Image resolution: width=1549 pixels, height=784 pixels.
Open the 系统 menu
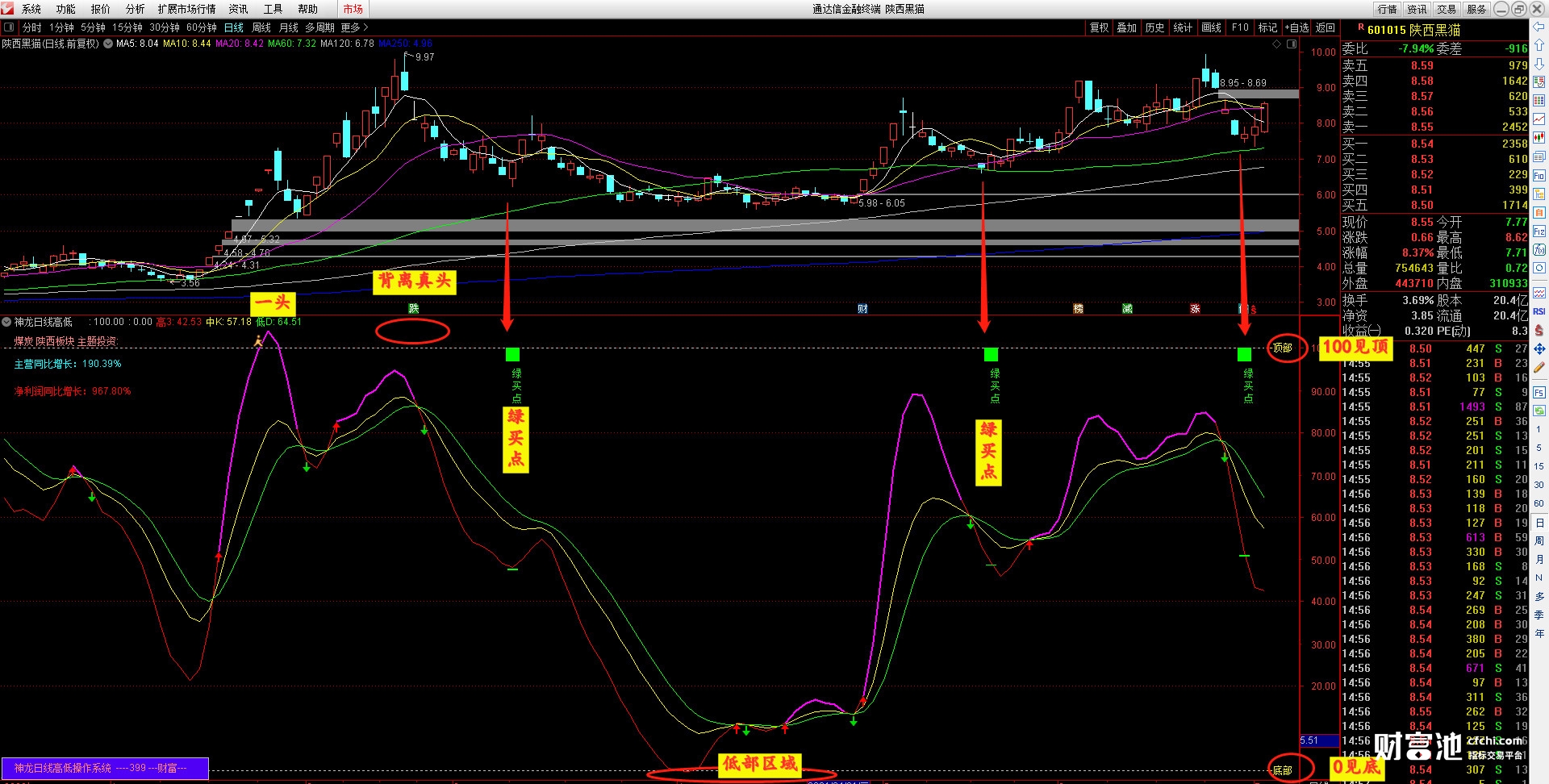coord(31,9)
